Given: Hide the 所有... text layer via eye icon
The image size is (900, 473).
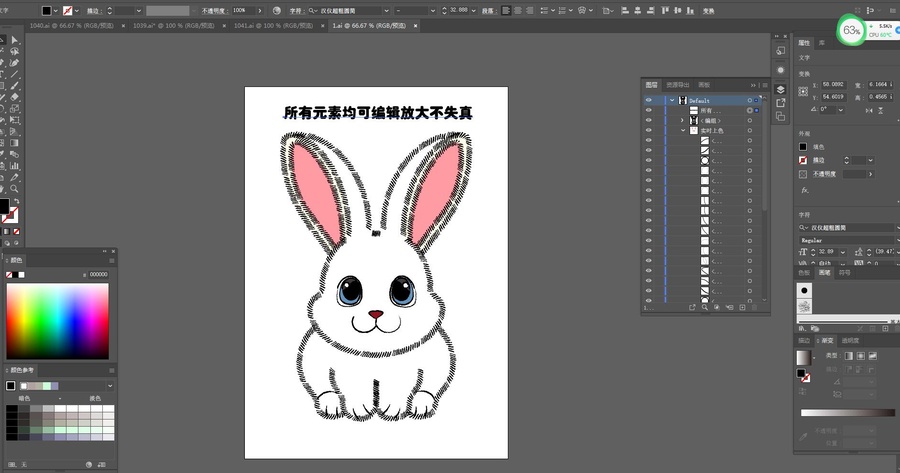Looking at the screenshot, I should click(649, 110).
